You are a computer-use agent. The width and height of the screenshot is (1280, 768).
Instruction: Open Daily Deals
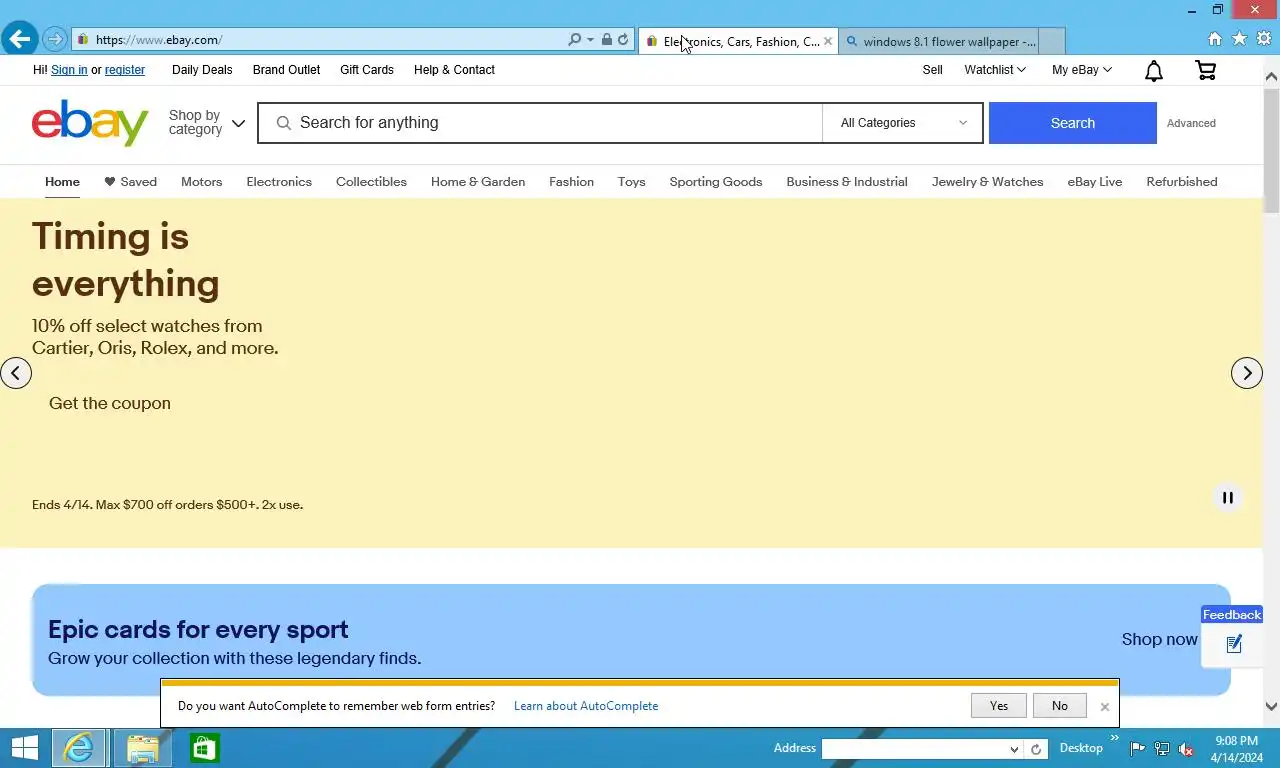click(x=202, y=70)
